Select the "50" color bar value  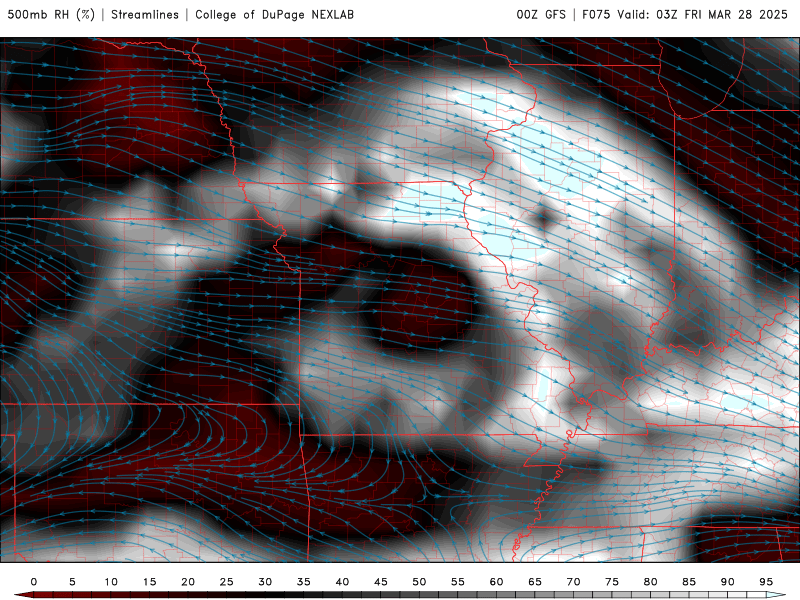coord(419,582)
